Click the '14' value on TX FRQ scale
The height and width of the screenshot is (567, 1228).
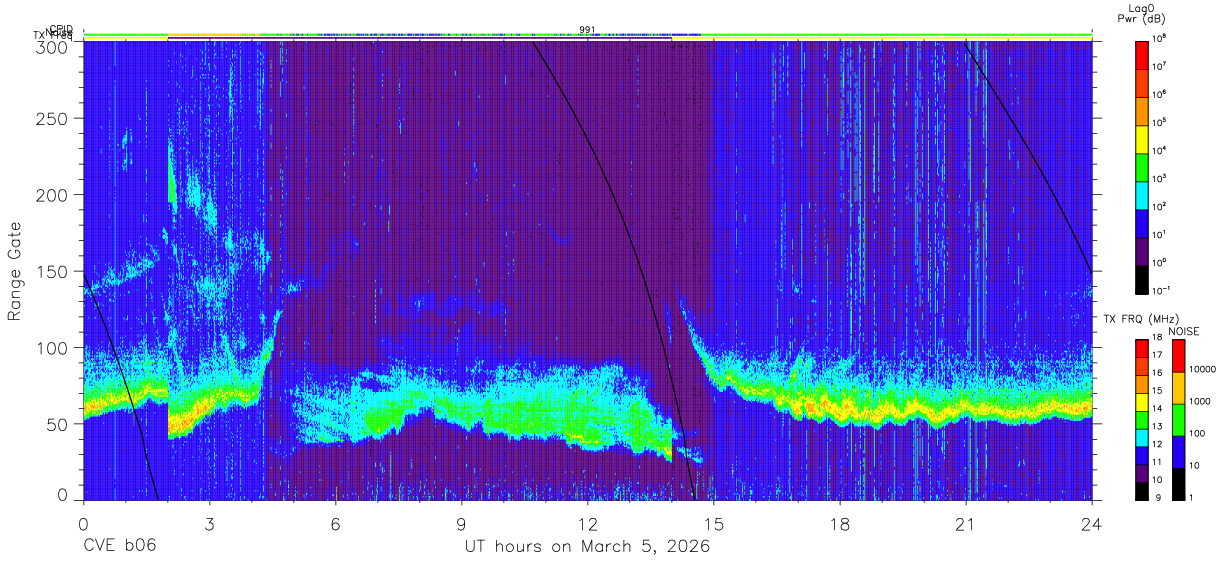click(1158, 408)
